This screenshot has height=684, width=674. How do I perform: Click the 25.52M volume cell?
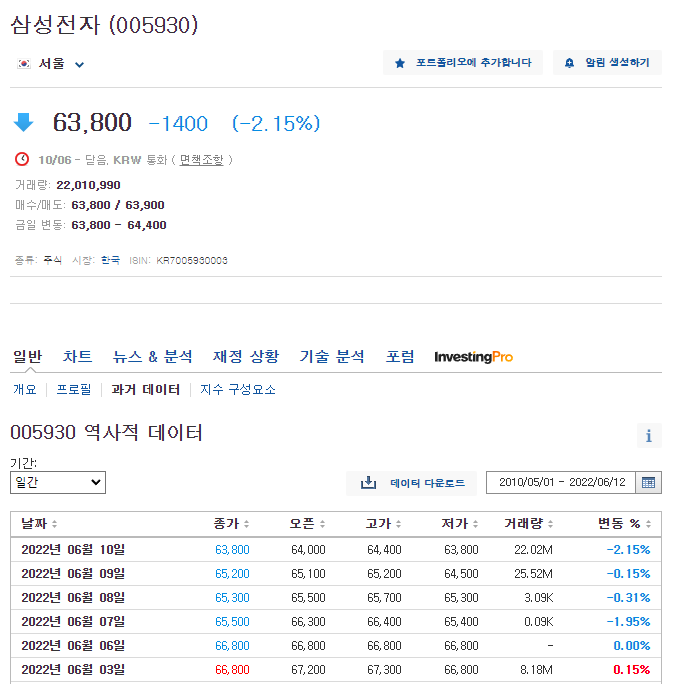pyautogui.click(x=533, y=574)
